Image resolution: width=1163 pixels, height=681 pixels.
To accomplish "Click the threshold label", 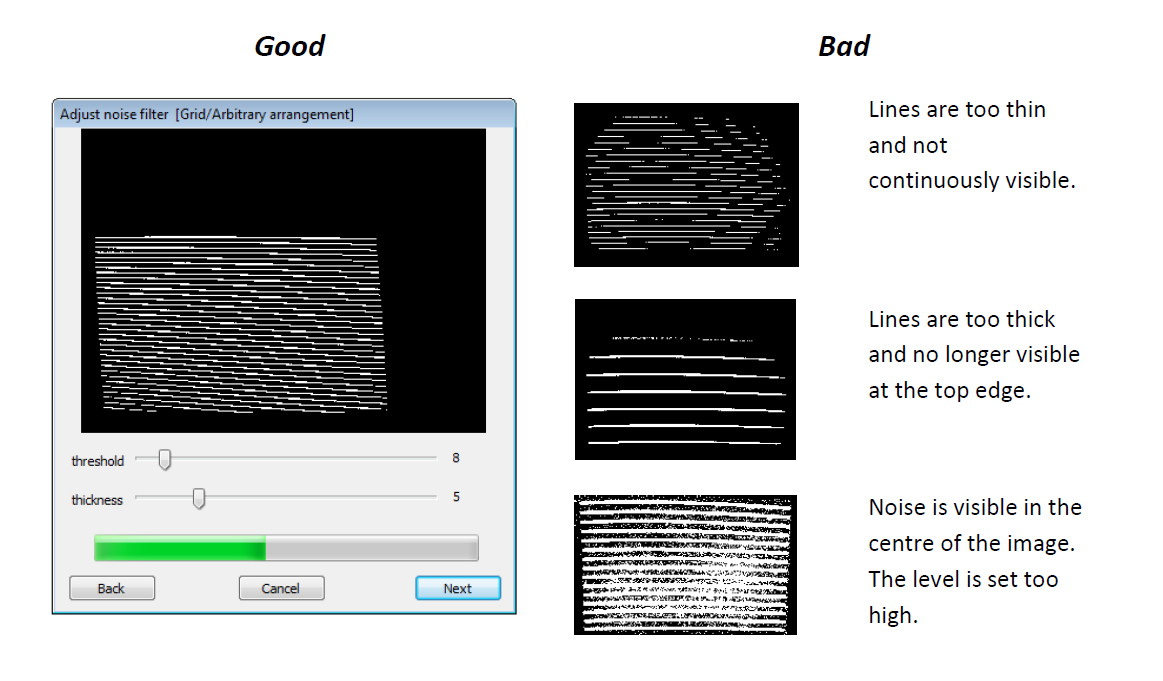I will click(97, 461).
